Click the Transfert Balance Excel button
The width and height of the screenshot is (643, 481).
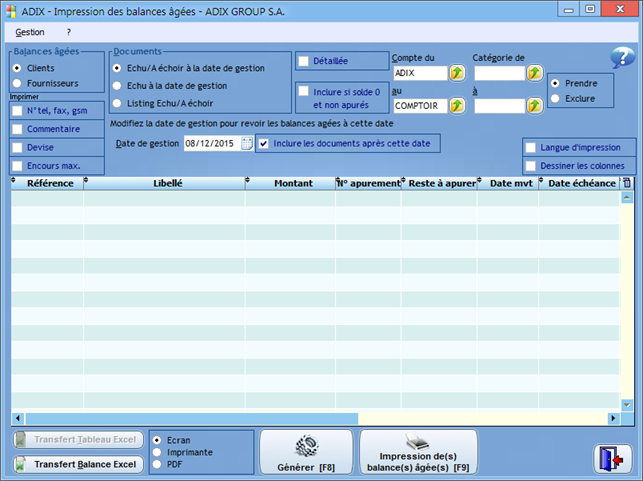tap(76, 464)
